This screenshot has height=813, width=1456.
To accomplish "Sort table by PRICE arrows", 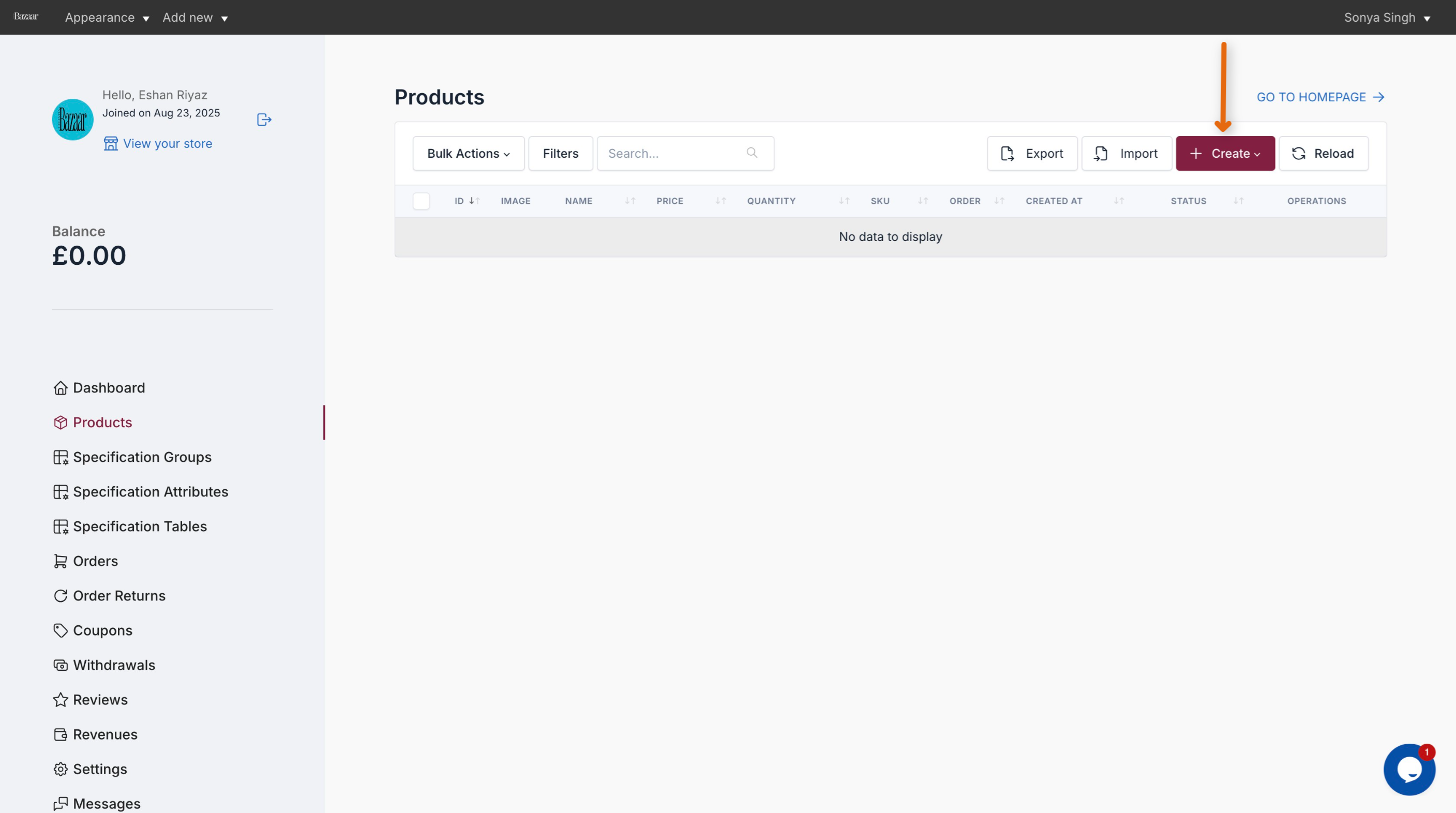I will point(721,201).
